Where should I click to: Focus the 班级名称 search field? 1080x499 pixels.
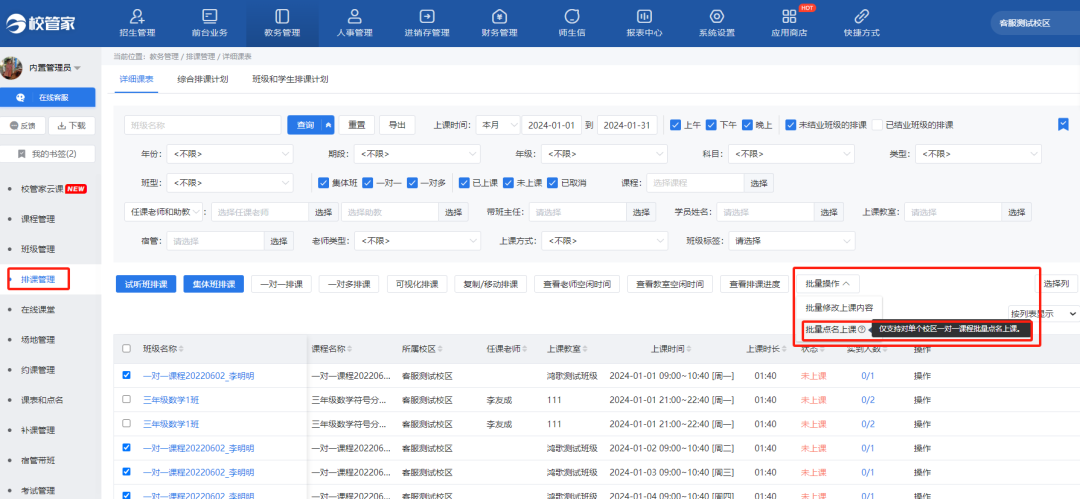point(203,125)
